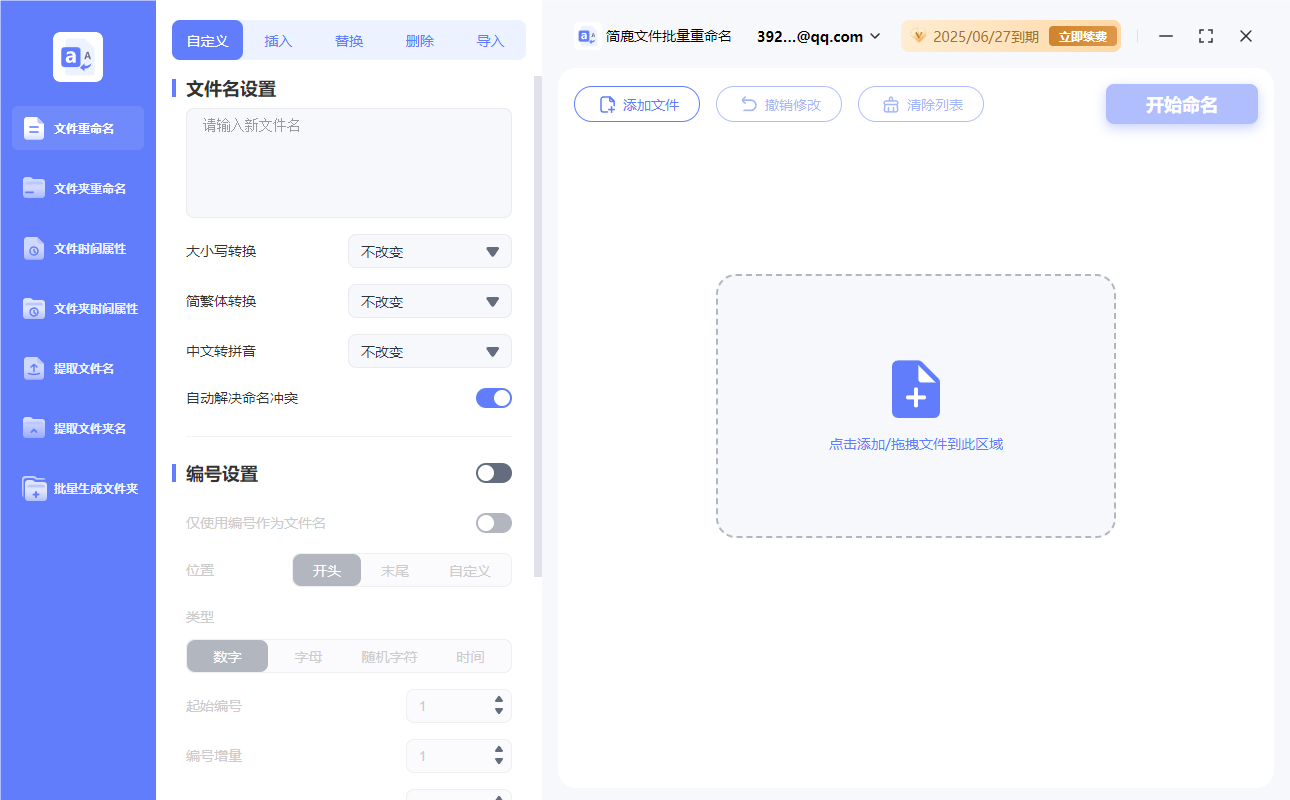The height and width of the screenshot is (800, 1290).
Task: Click the 请输入新文件名 input field
Action: (348, 160)
